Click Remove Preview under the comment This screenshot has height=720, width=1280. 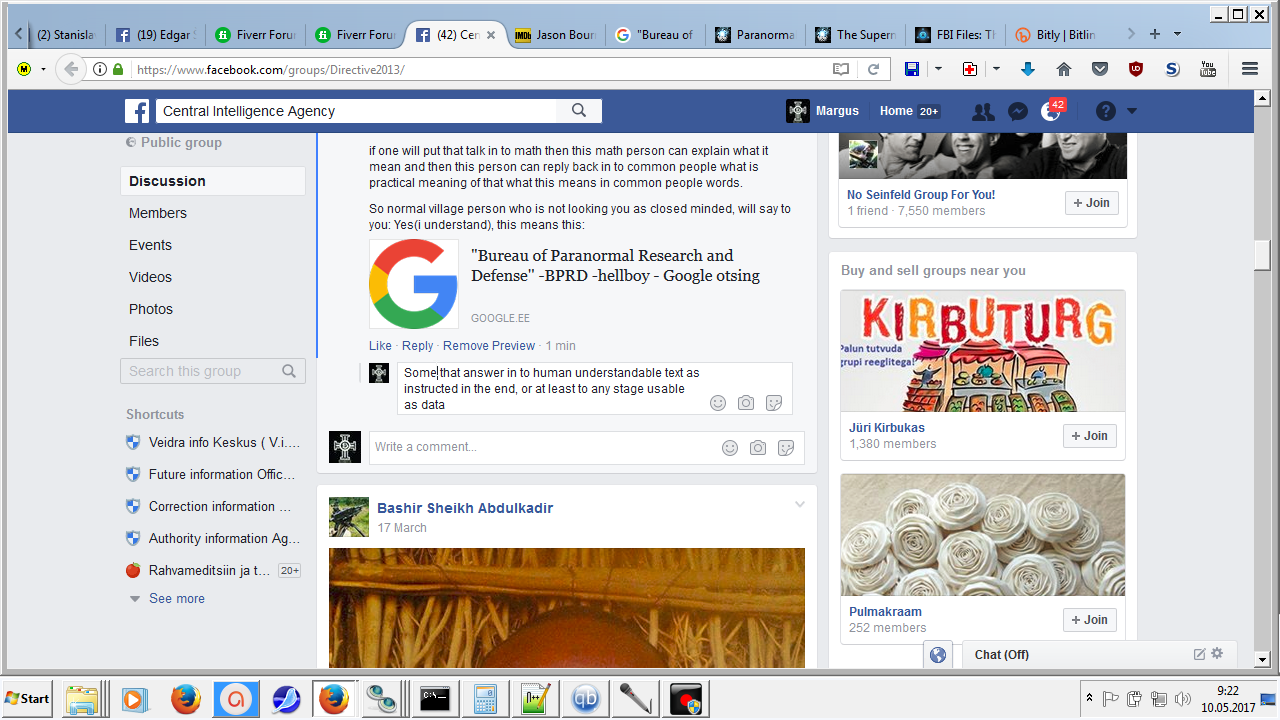(489, 346)
